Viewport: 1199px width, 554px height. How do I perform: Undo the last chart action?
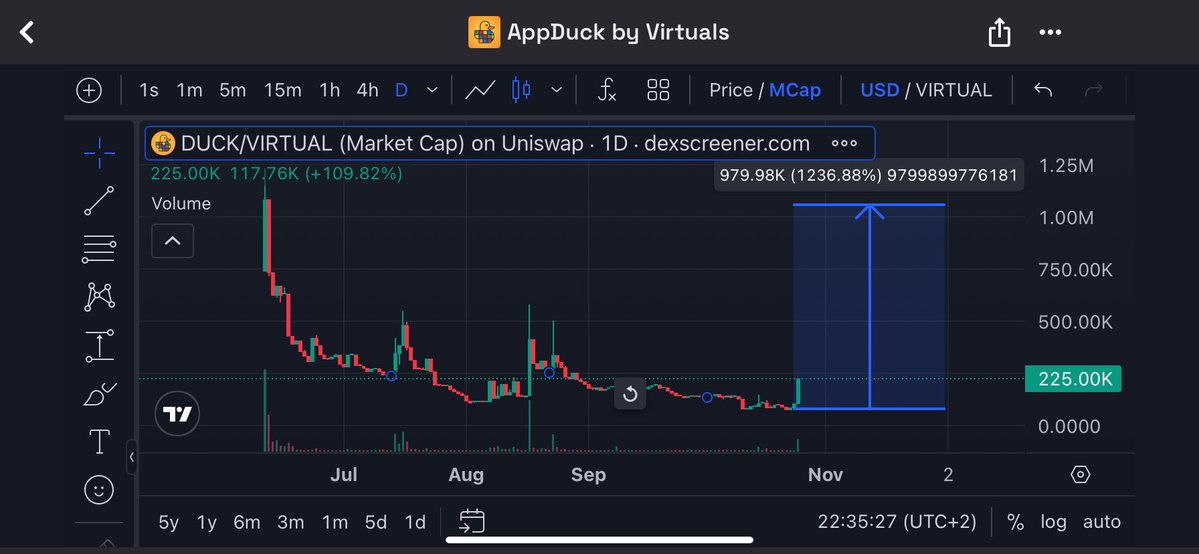1043,90
